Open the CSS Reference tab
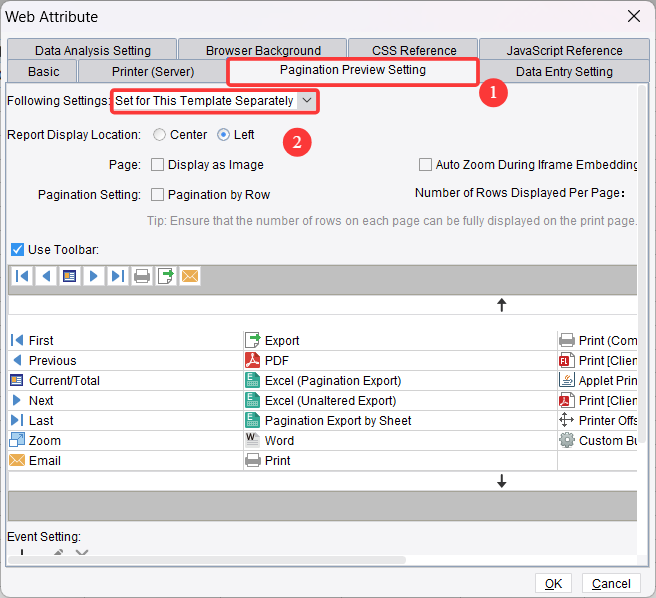 (x=414, y=50)
